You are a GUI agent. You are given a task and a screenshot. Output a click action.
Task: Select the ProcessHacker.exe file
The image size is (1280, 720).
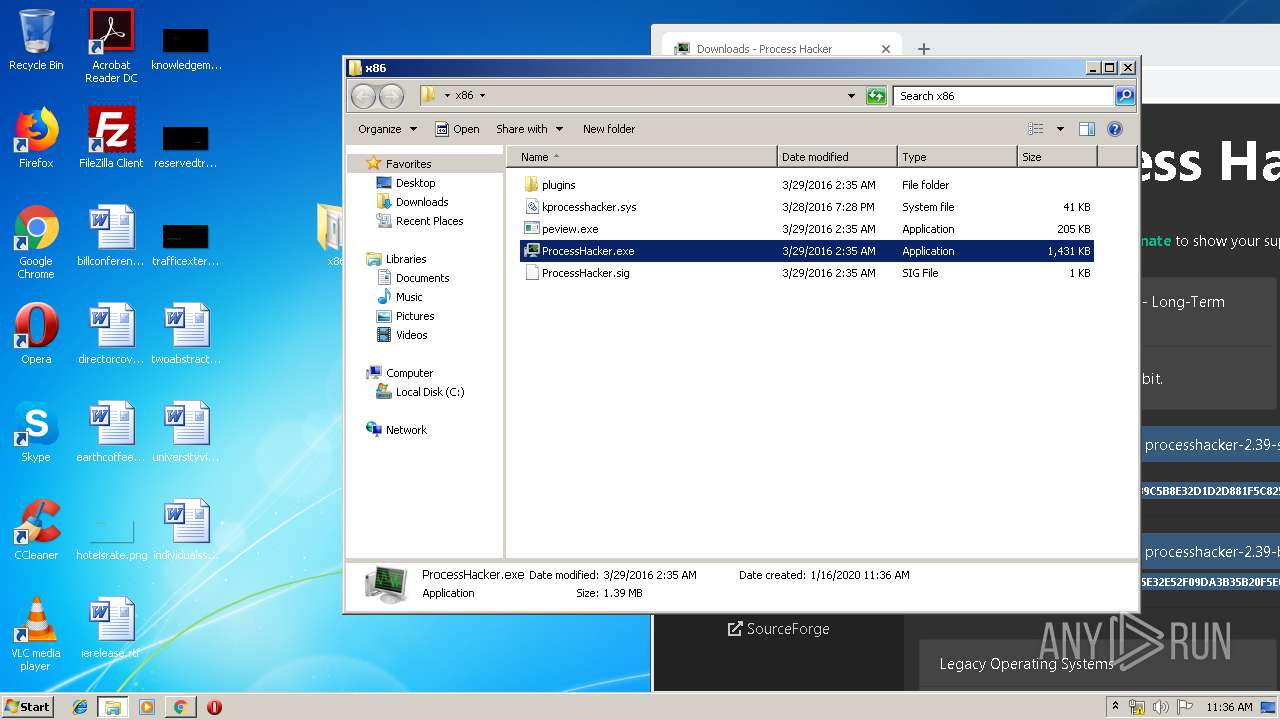coord(807,251)
